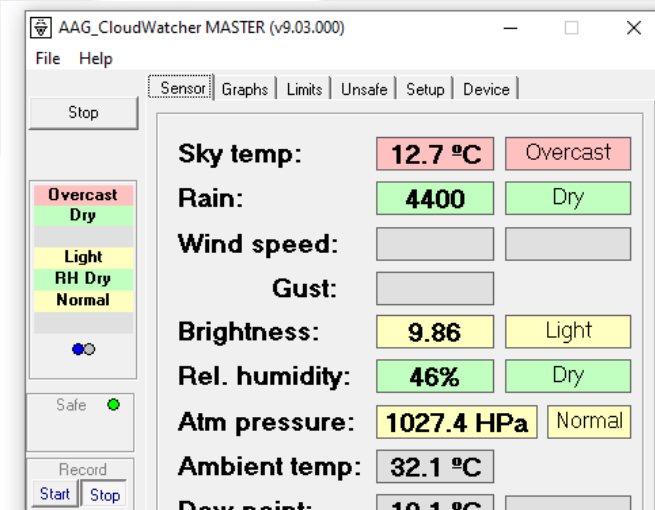Close the CloudWatcher window
Viewport: 655px width, 510px height.
click(x=634, y=28)
